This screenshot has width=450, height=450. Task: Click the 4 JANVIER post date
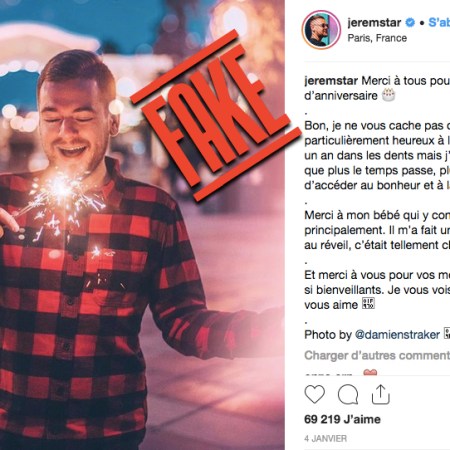pyautogui.click(x=325, y=438)
